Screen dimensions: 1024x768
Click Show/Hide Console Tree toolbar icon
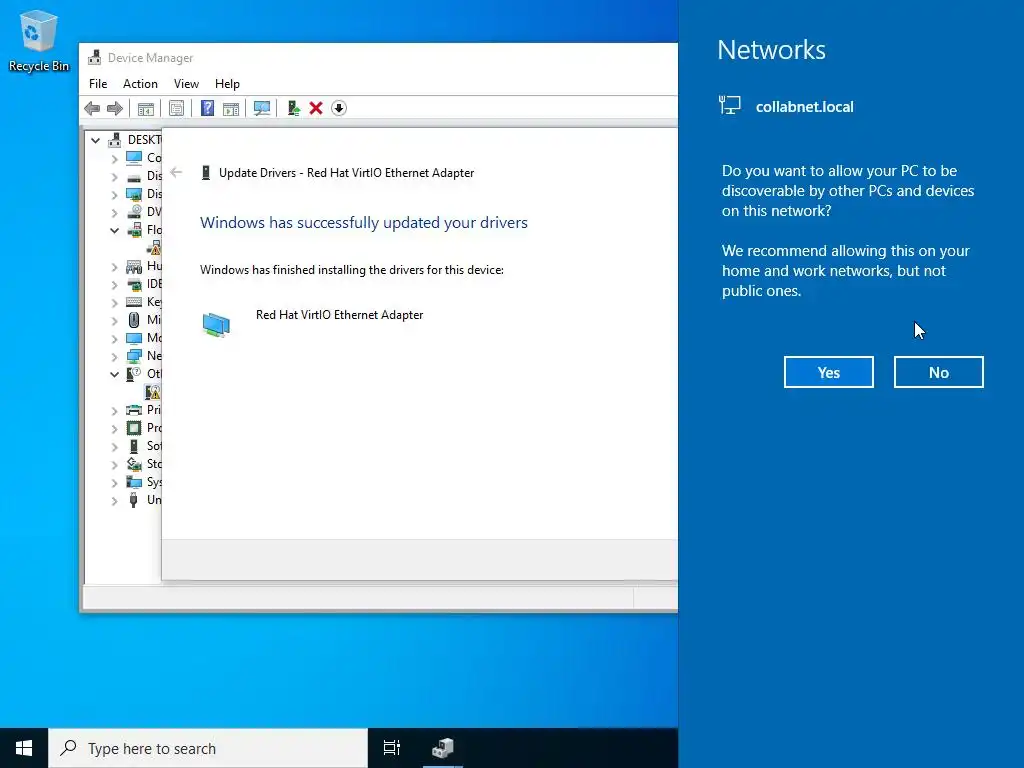click(x=146, y=108)
